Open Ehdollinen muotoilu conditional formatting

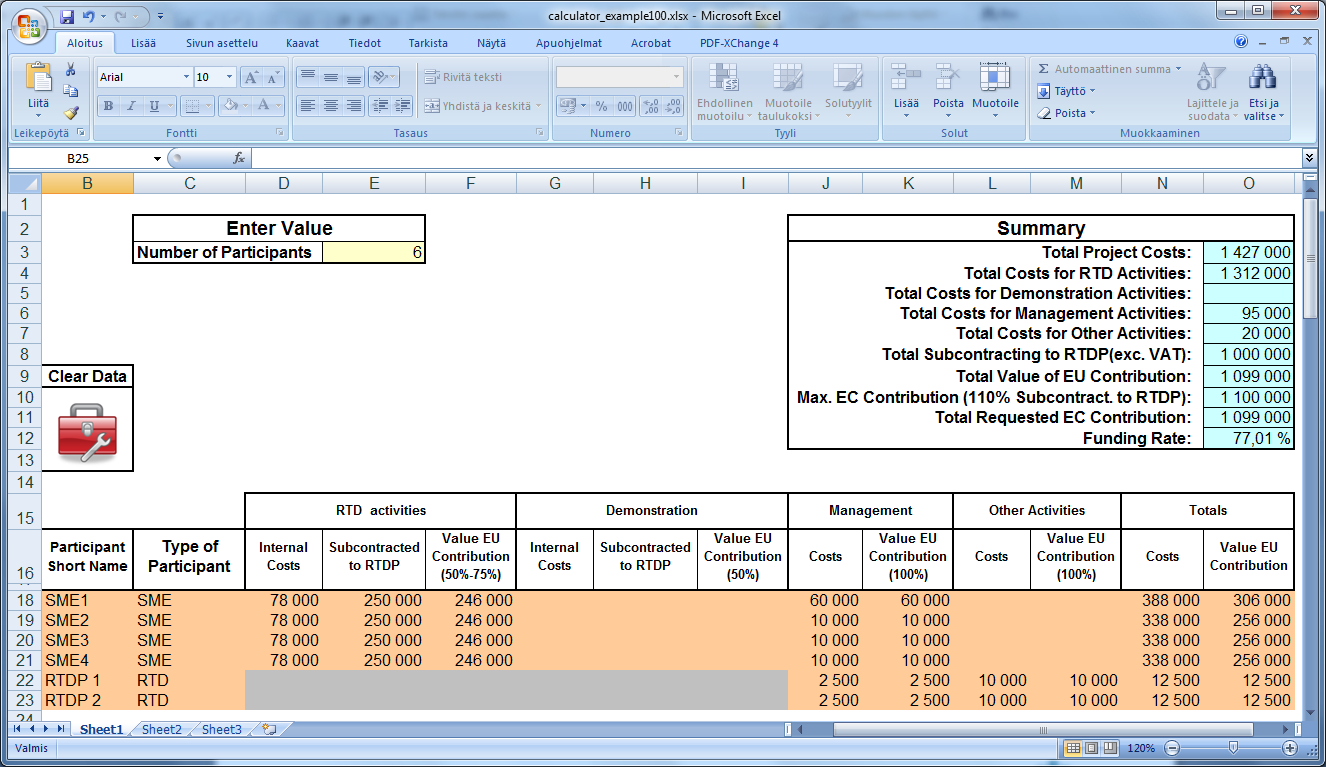click(725, 92)
